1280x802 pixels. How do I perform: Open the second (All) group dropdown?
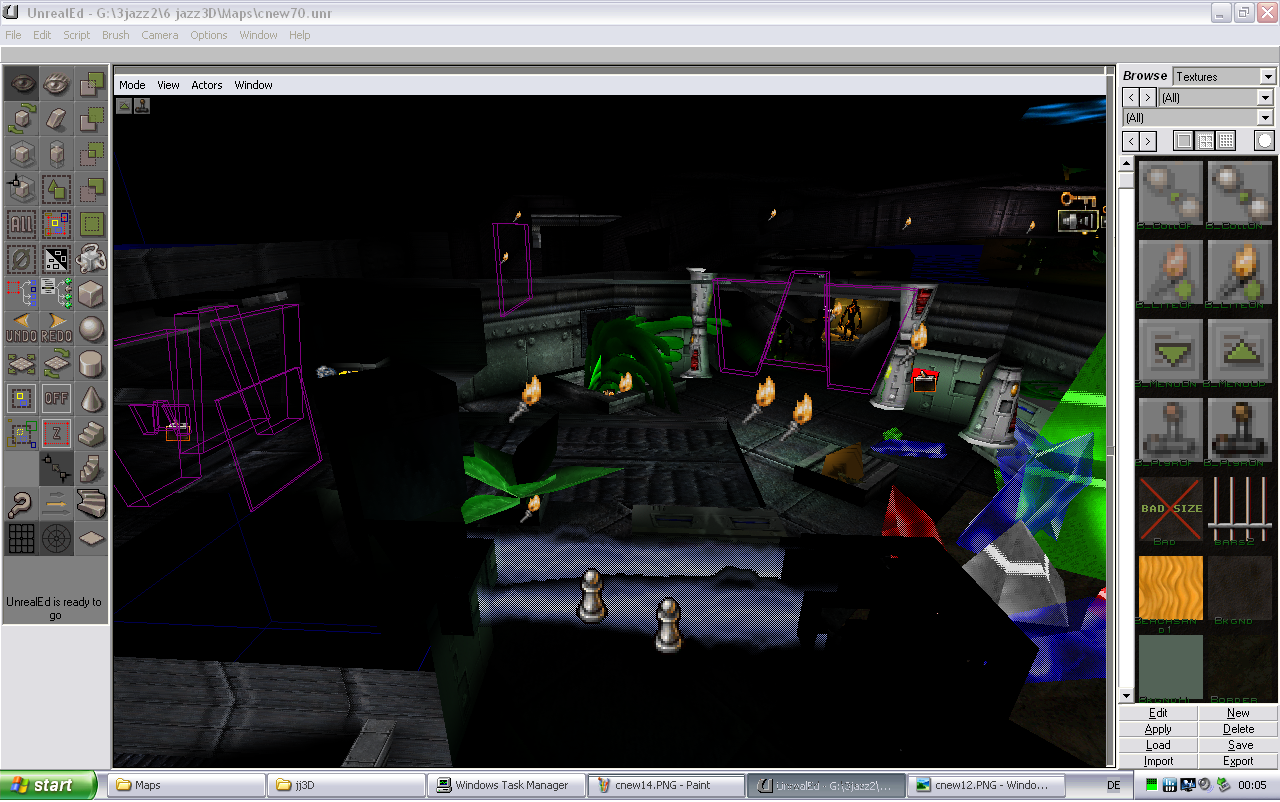click(1198, 118)
